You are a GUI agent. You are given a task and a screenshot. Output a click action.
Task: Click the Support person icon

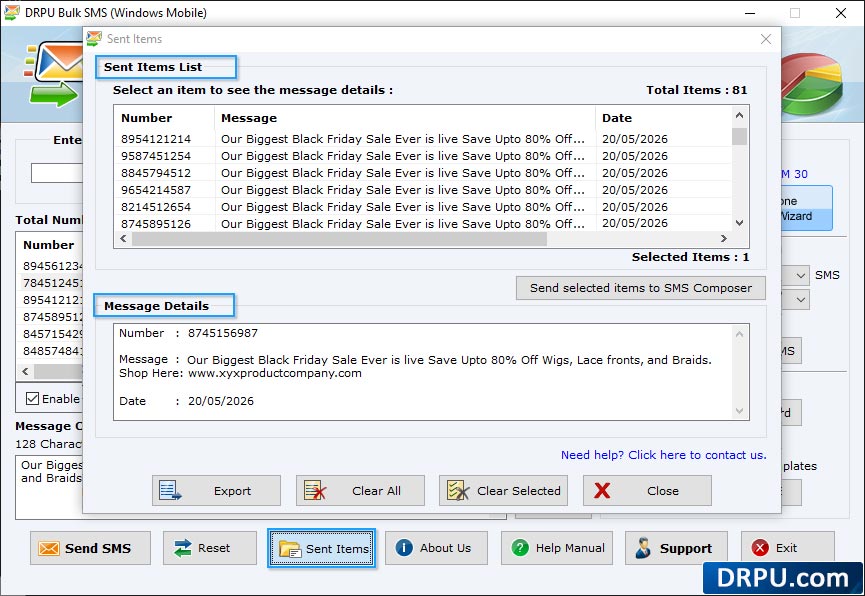[x=643, y=548]
